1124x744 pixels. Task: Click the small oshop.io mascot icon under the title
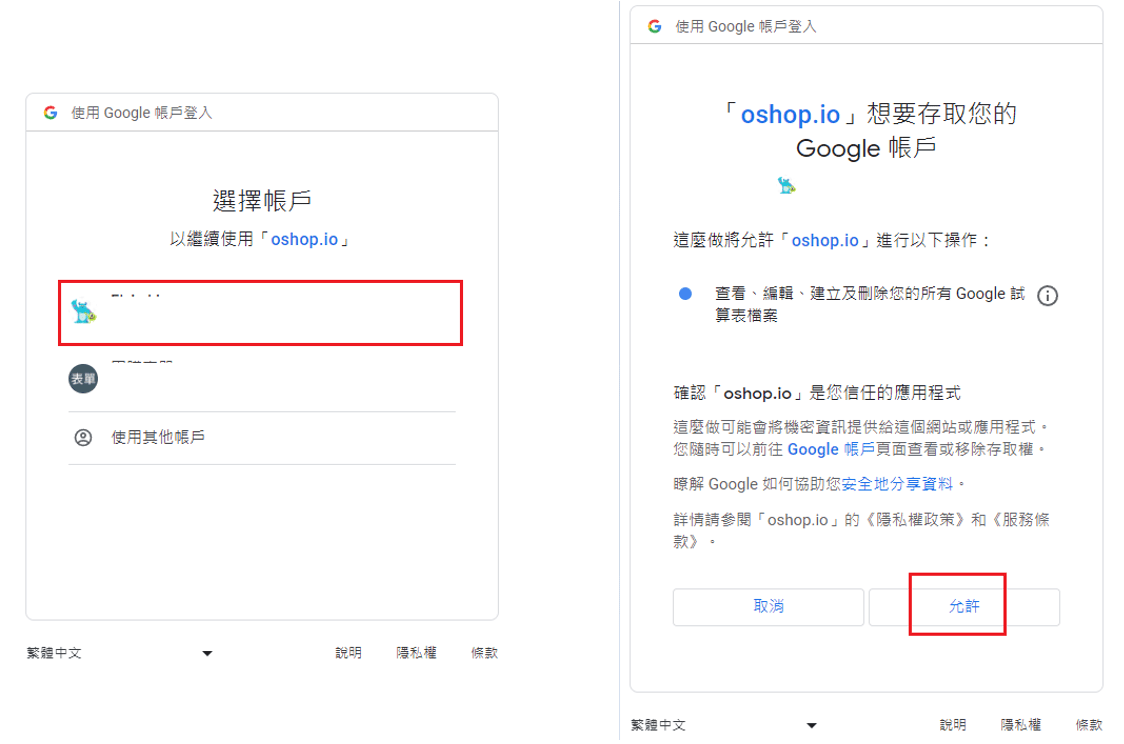(786, 185)
